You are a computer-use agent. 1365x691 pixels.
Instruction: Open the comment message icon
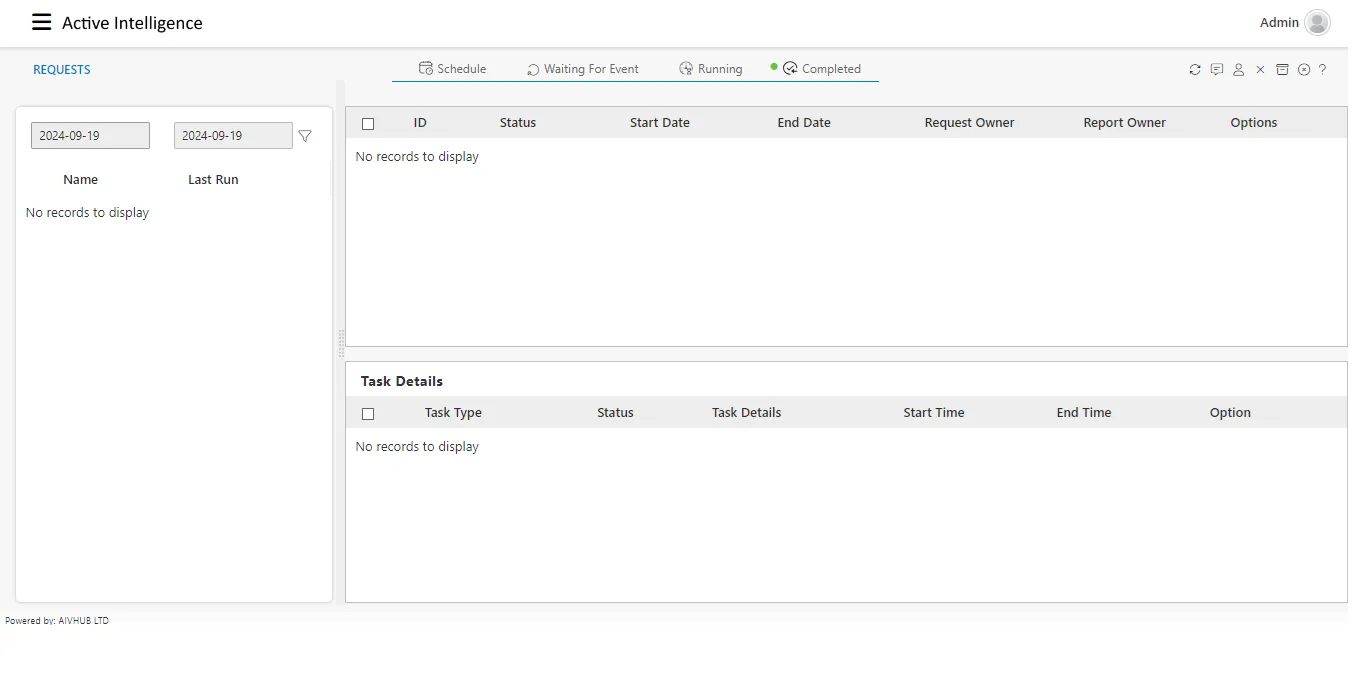pyautogui.click(x=1217, y=69)
